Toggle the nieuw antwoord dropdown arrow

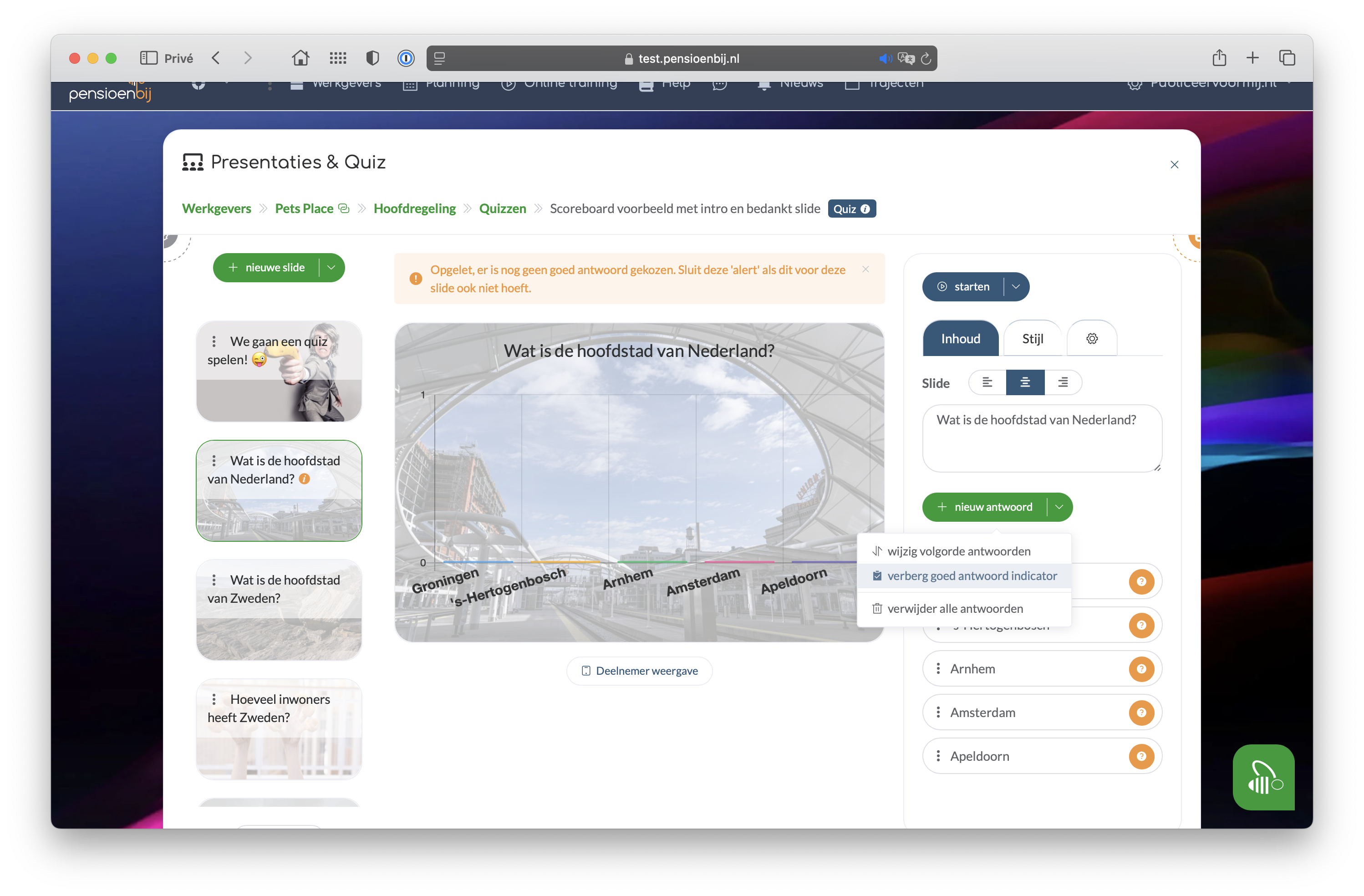(1059, 507)
